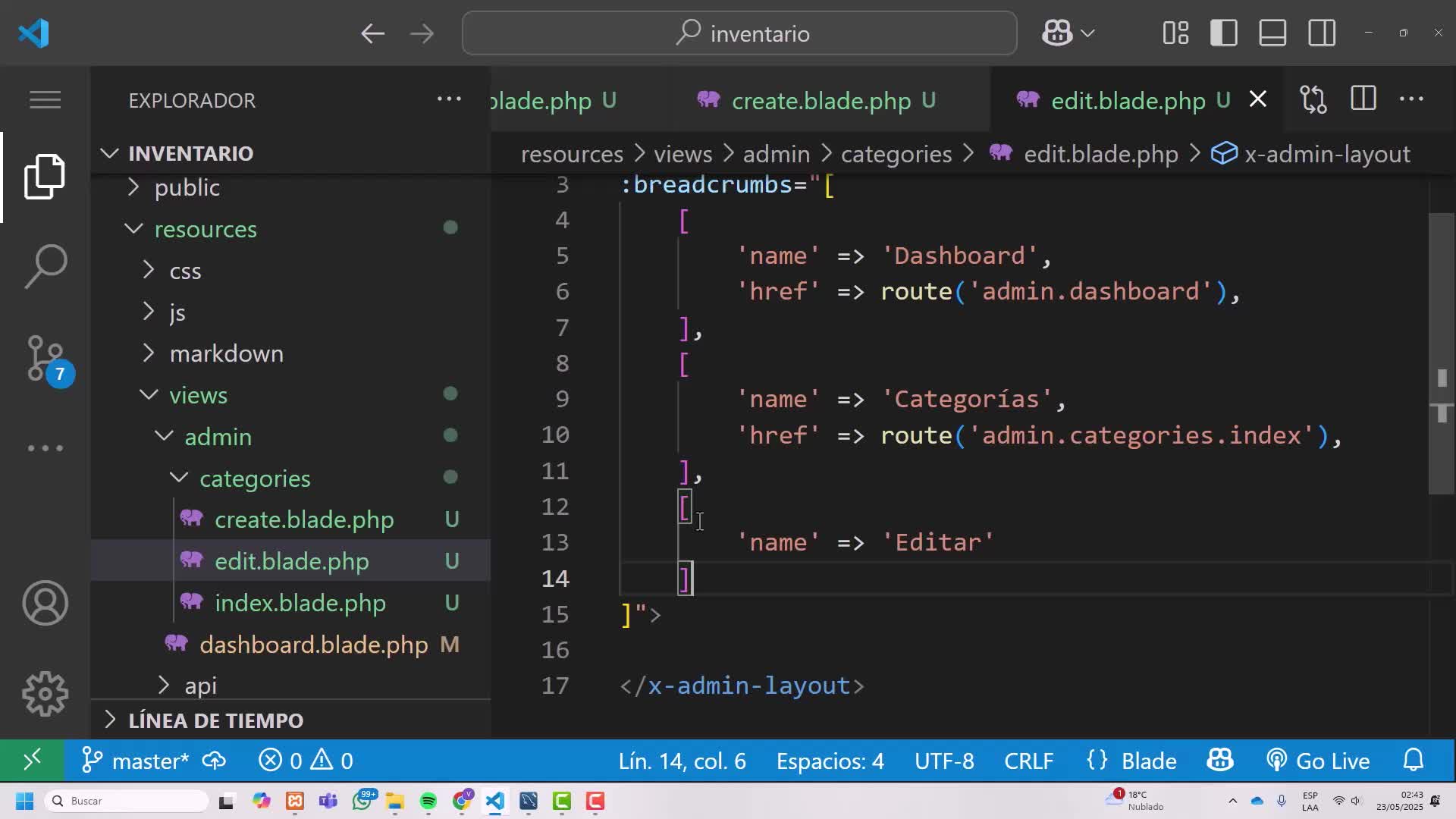Click the x-admin-layout symbol breadcrumb
Image resolution: width=1456 pixels, height=819 pixels.
point(1327,154)
